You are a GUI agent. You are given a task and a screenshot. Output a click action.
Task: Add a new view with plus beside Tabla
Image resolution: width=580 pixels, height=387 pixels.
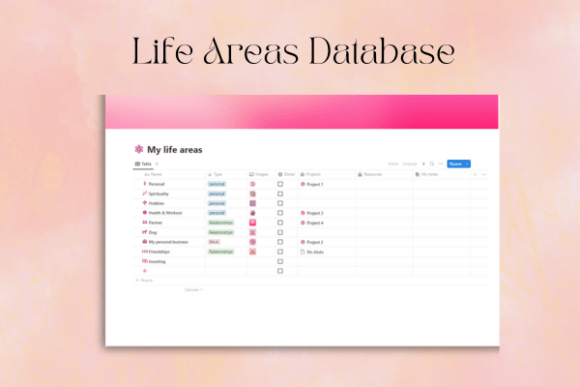(x=157, y=164)
